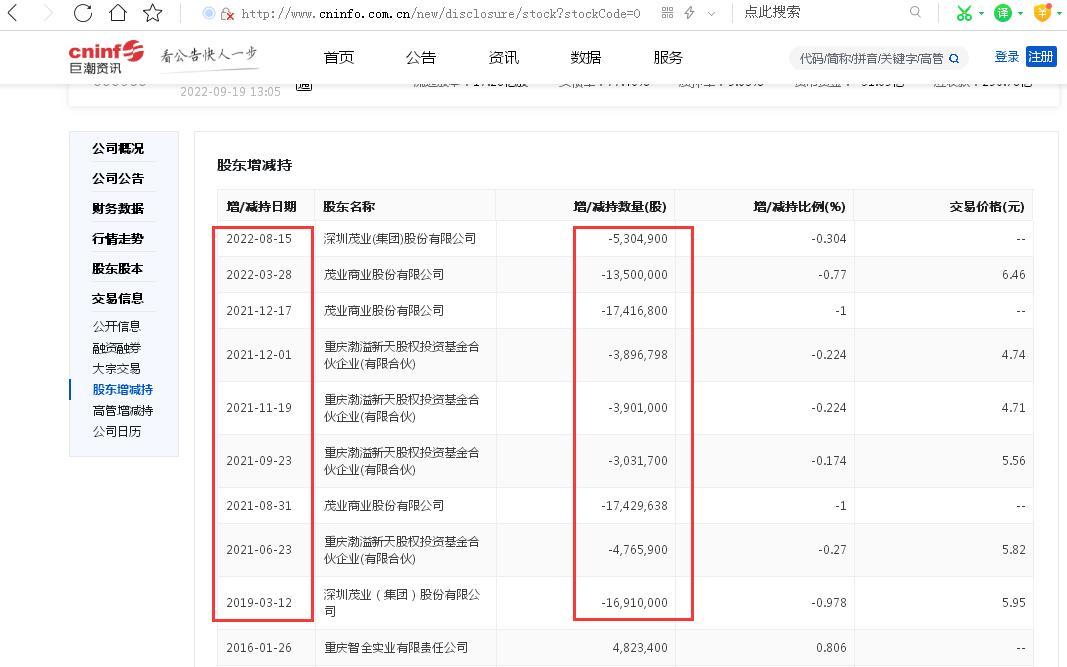The width and height of the screenshot is (1067, 667).
Task: Select 股东股本 in the sidebar
Action: [118, 269]
